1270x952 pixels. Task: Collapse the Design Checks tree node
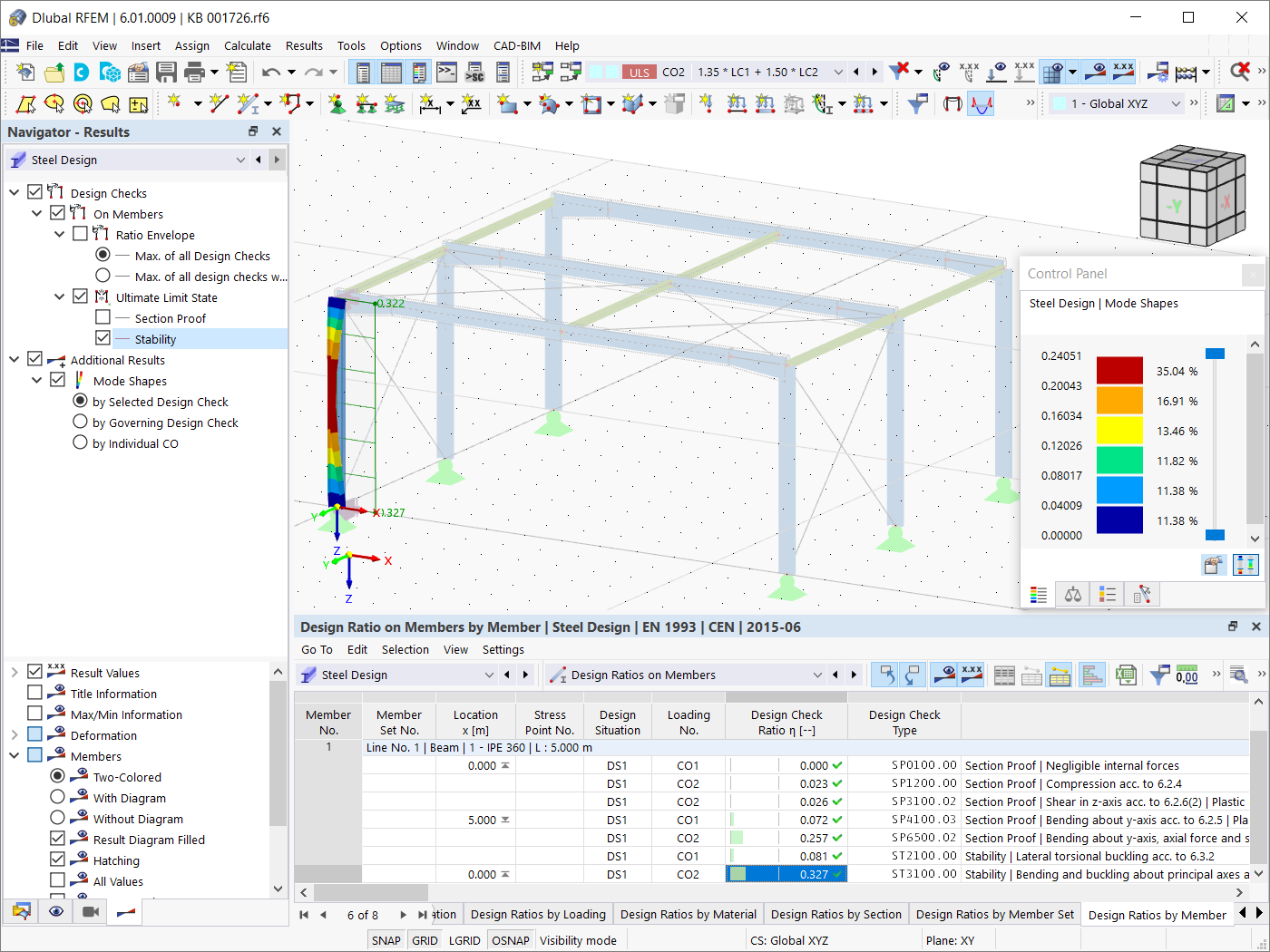15,192
